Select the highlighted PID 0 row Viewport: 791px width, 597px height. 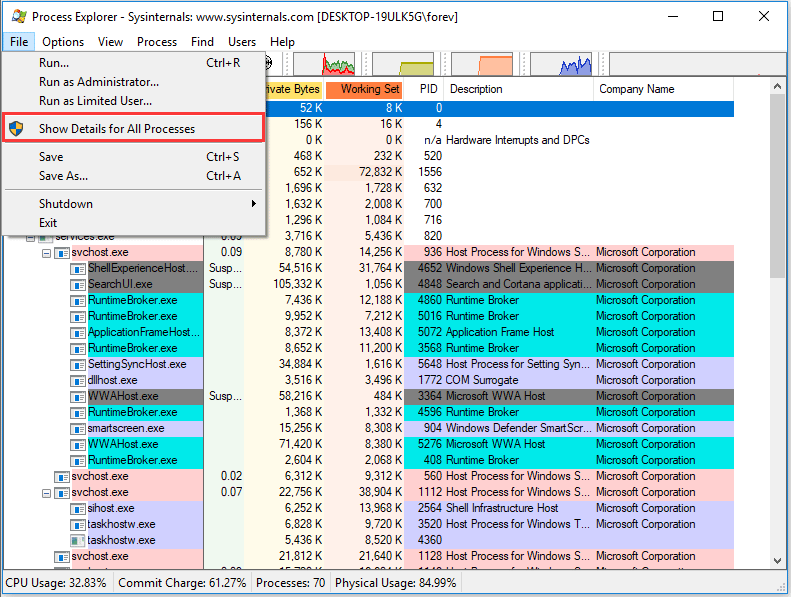pos(499,108)
